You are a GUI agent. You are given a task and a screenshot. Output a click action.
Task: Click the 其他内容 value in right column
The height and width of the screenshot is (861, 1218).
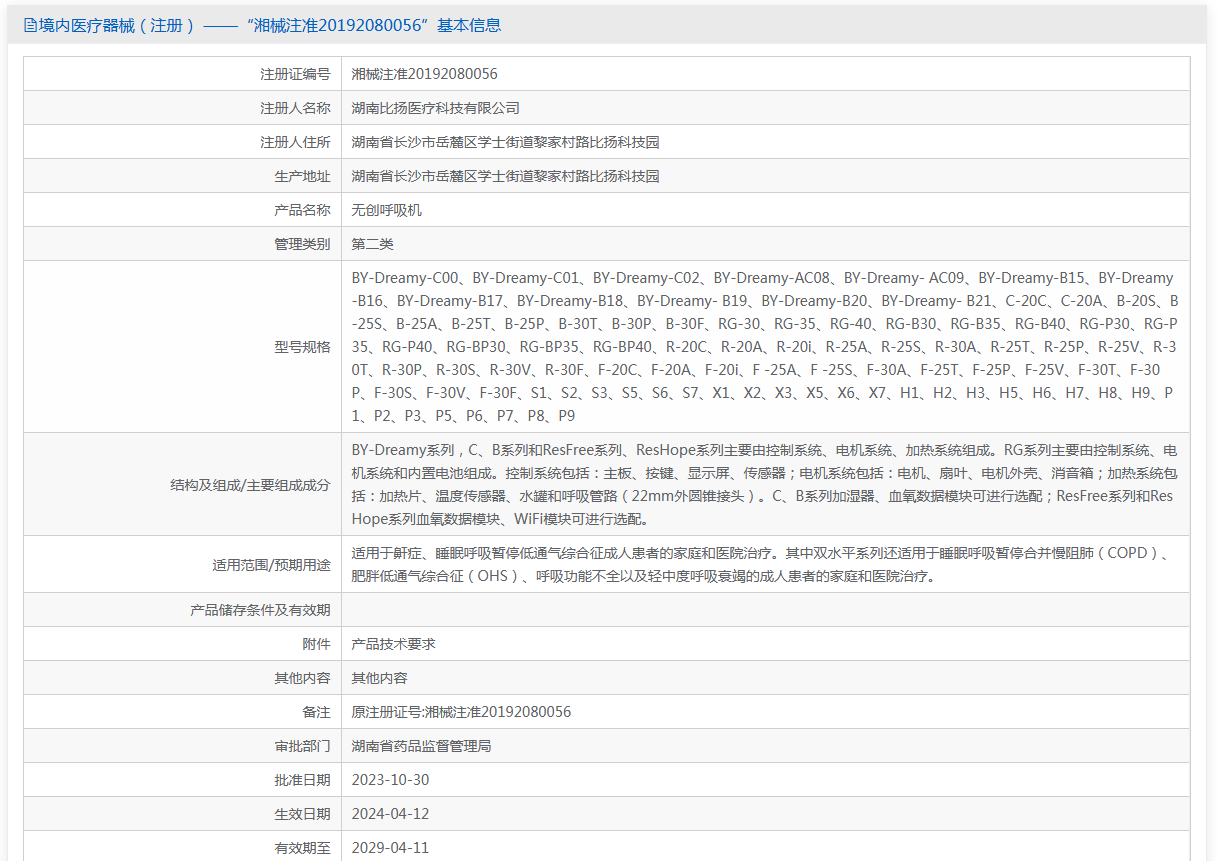[x=380, y=678]
